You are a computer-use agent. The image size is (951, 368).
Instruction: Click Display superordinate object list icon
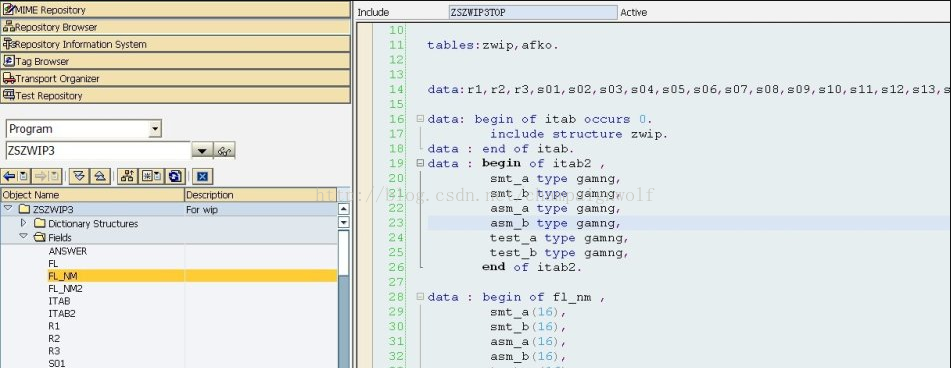(127, 176)
